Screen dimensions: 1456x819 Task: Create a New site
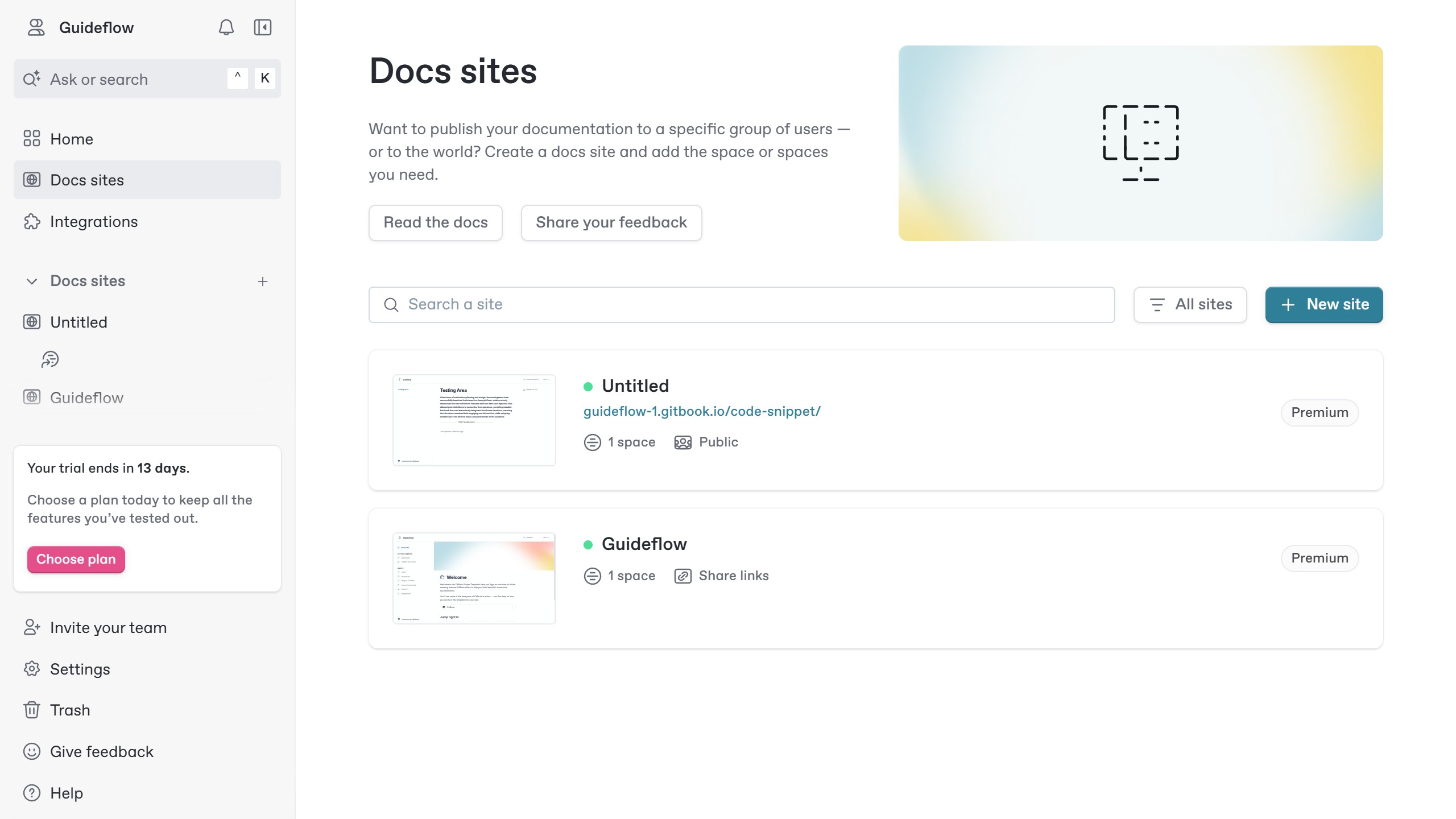(x=1324, y=305)
